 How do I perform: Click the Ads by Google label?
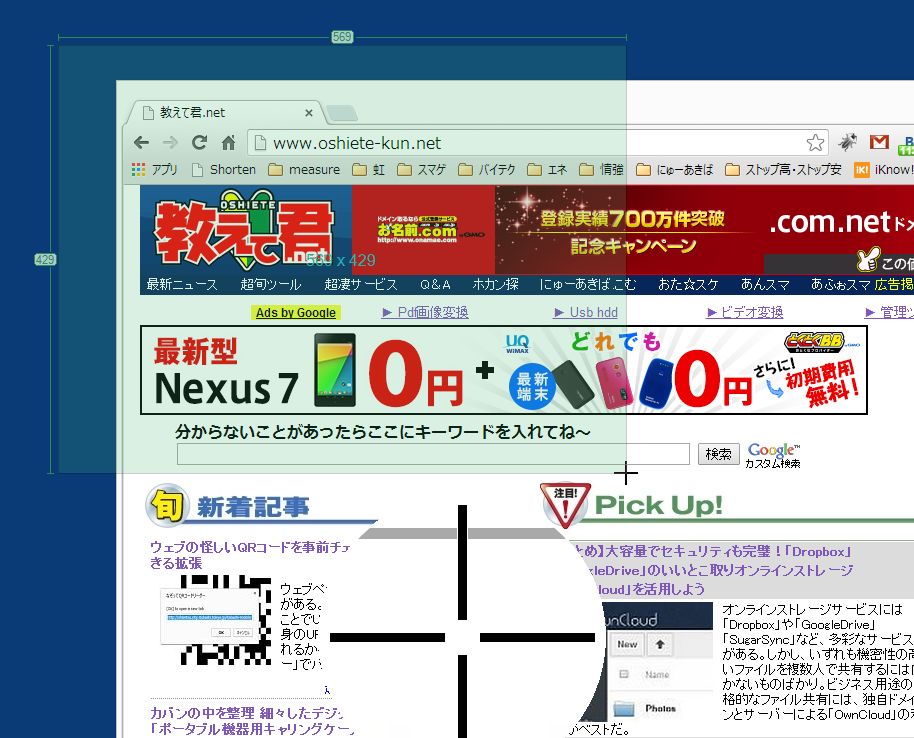(x=296, y=313)
